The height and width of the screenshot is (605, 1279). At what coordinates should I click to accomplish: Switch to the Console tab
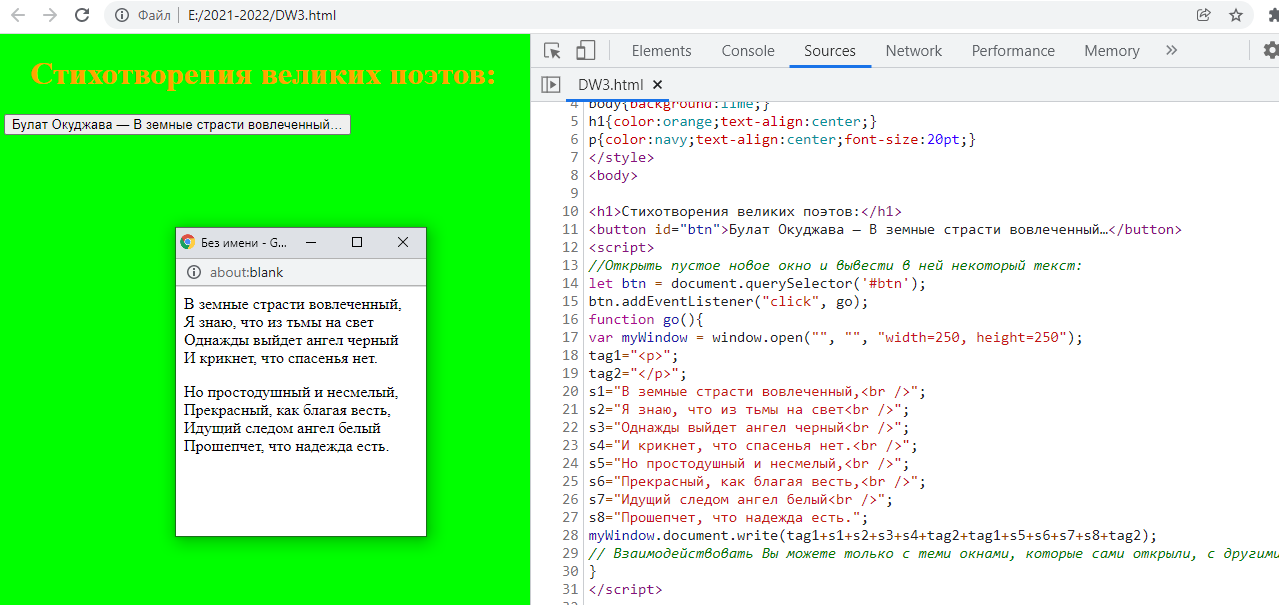(748, 51)
